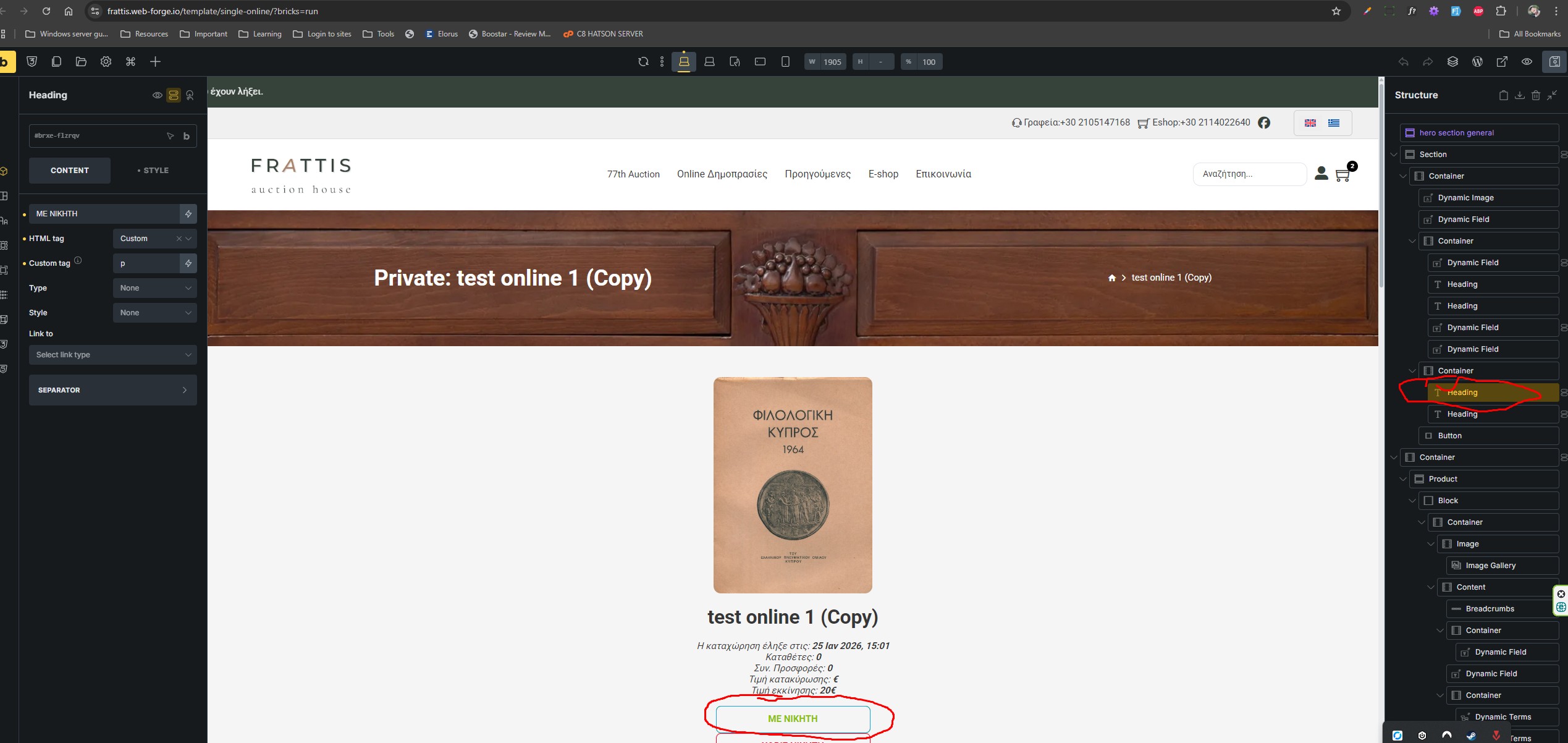1568x743 pixels.
Task: Toggle Heading element visibility eye
Action: [158, 95]
